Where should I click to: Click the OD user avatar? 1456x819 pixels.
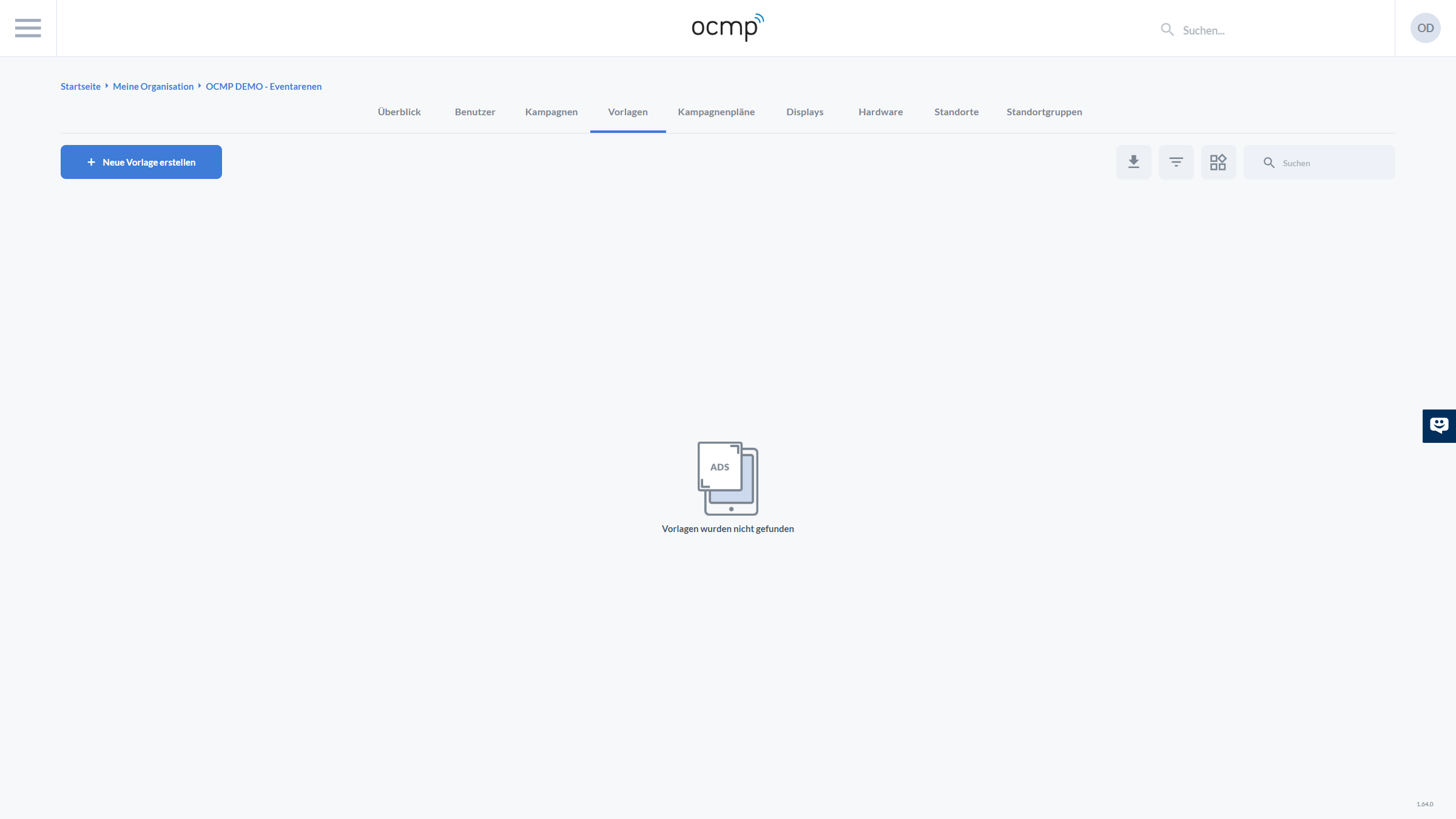(1425, 28)
